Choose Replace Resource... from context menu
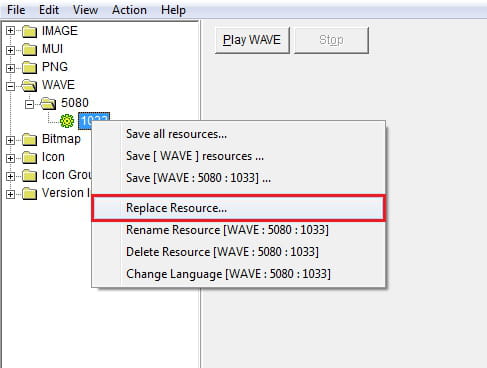This screenshot has height=368, width=487. tap(239, 208)
